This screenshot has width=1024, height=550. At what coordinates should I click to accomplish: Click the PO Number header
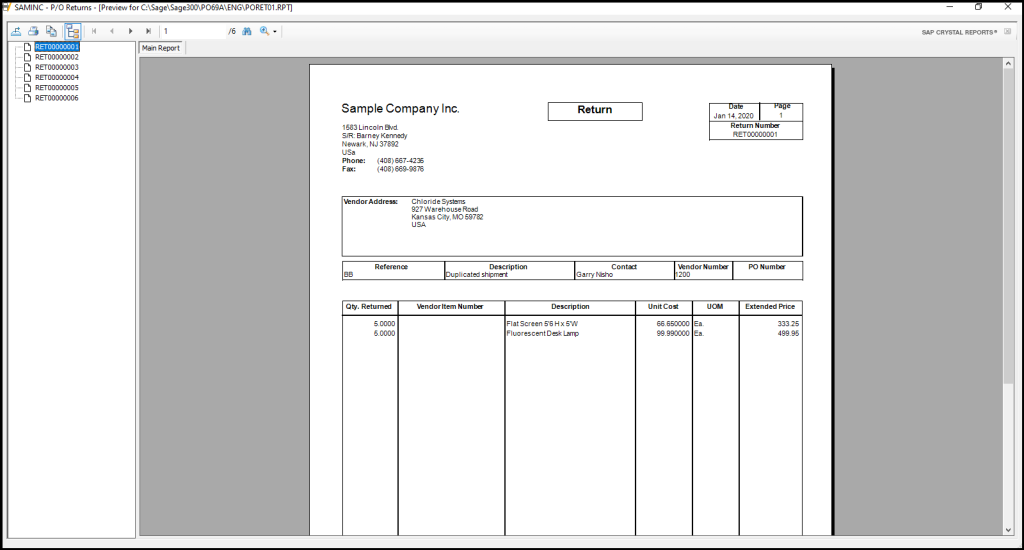[x=767, y=267]
